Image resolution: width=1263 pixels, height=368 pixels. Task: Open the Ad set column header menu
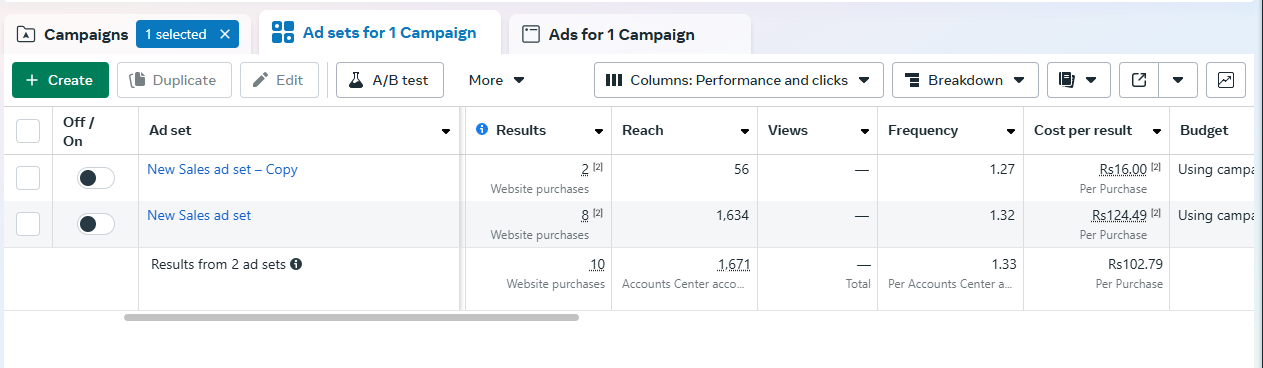(x=445, y=132)
